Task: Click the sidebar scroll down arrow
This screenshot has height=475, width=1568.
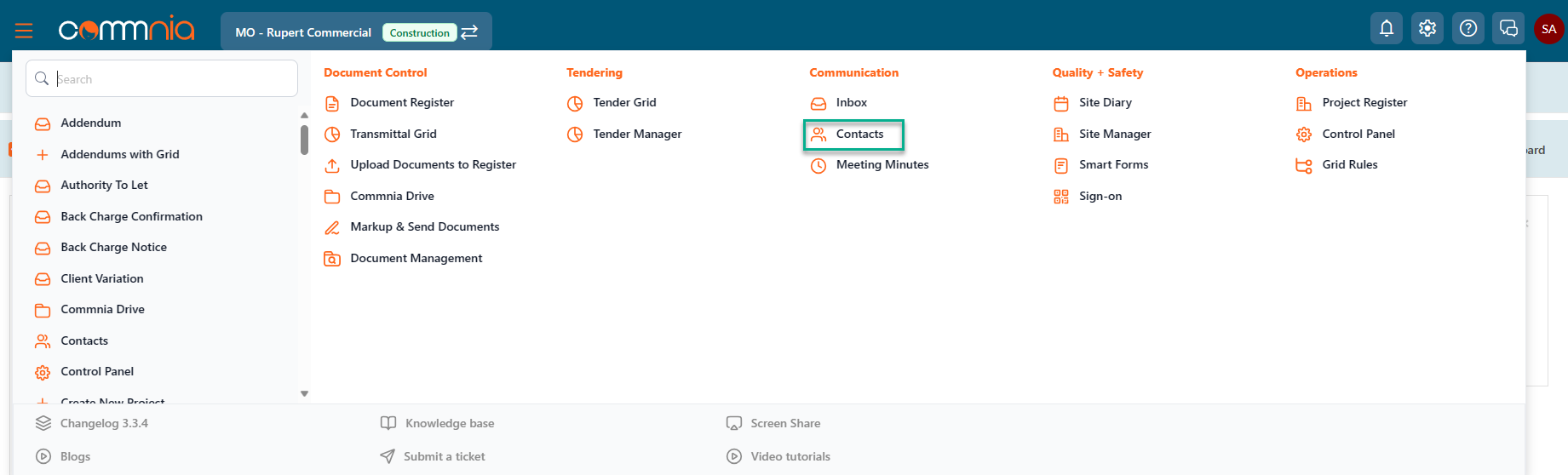Action: [304, 393]
